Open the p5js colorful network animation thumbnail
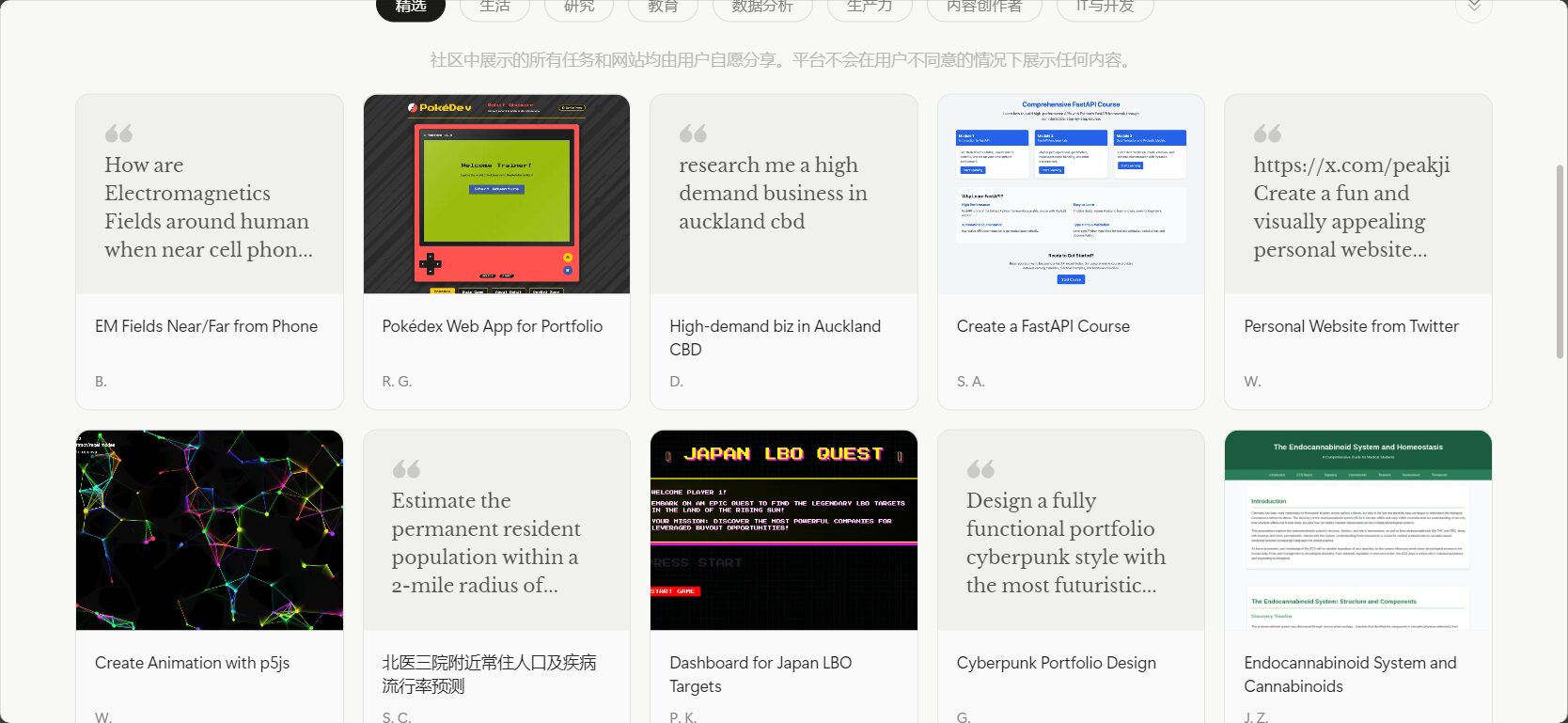This screenshot has width=1568, height=723. coord(210,530)
